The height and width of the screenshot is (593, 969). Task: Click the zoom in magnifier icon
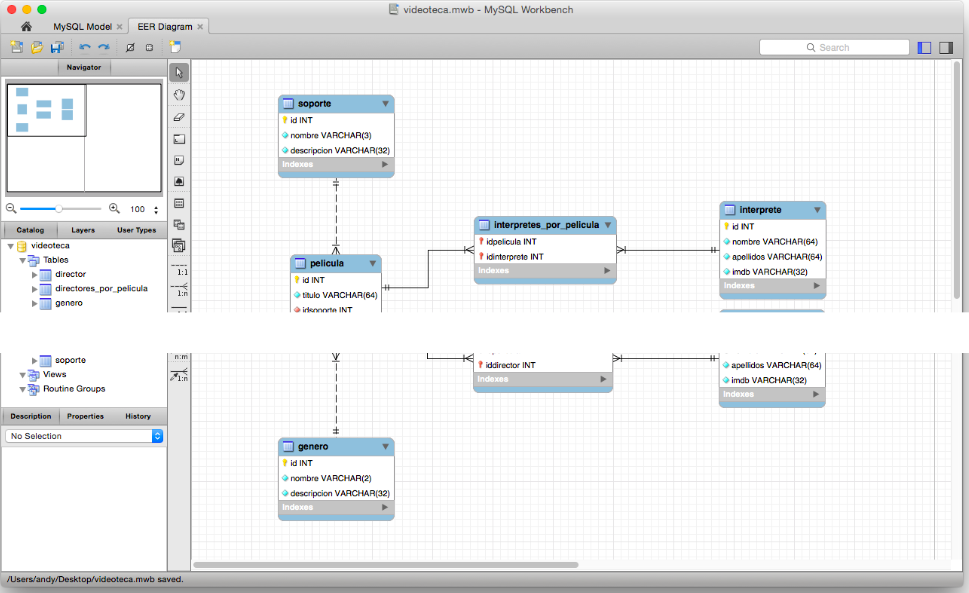click(x=114, y=209)
